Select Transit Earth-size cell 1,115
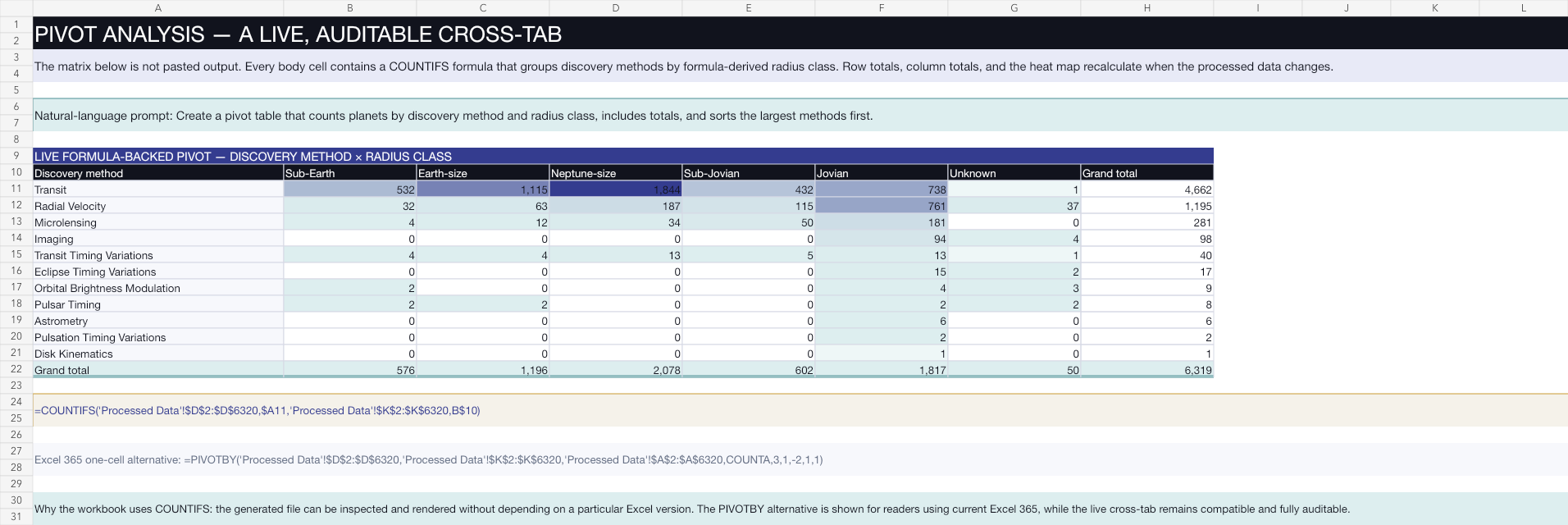Image resolution: width=1568 pixels, height=525 pixels. [483, 189]
